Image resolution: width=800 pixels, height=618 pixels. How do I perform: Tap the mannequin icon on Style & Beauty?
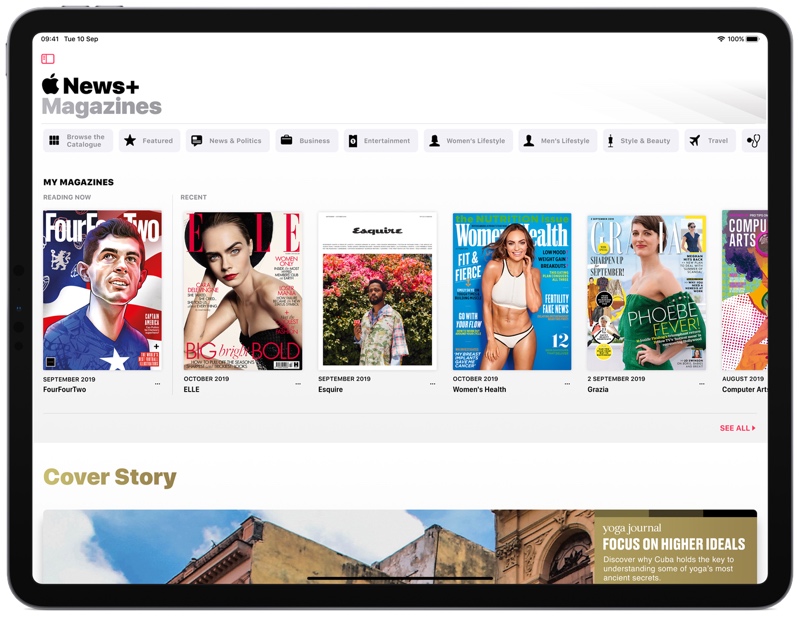[610, 141]
